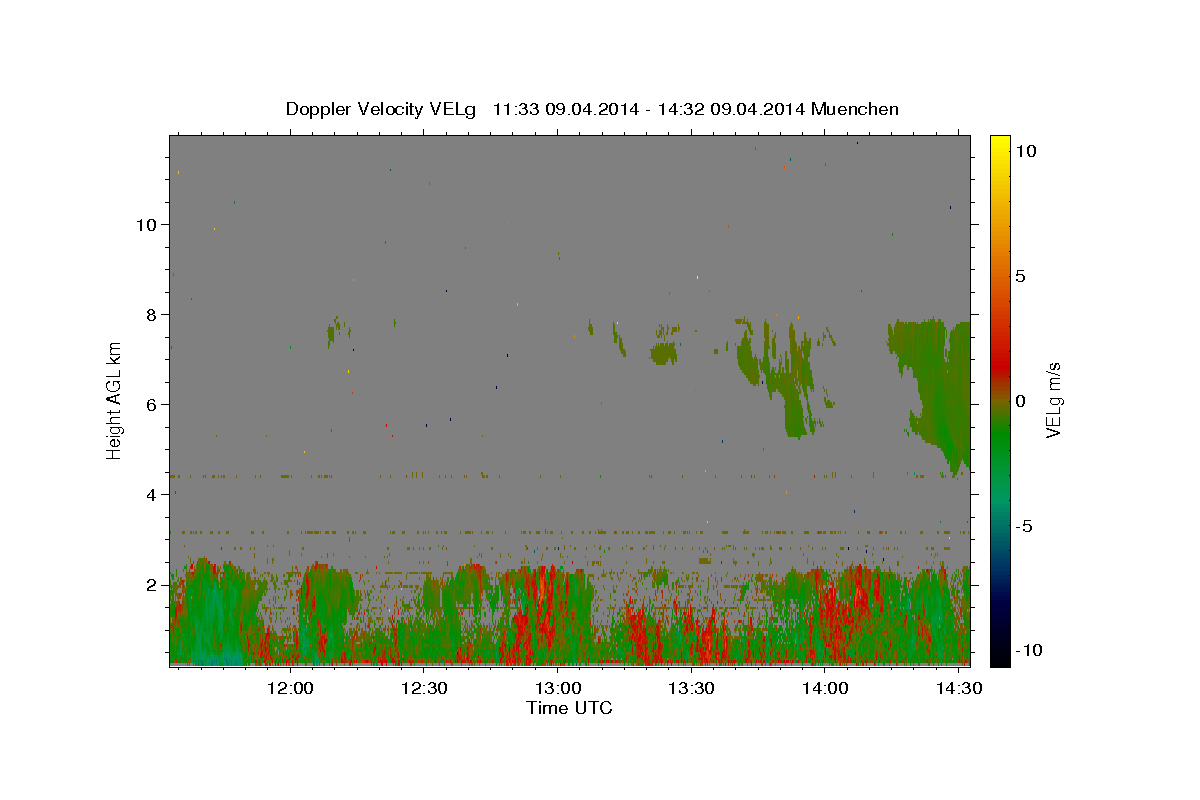The width and height of the screenshot is (1200, 800).
Task: Select the 13:30 time tick label
Action: (693, 689)
